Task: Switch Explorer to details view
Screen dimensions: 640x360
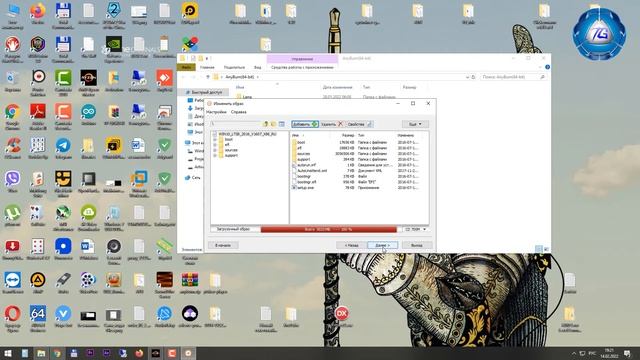Action: 539,249
